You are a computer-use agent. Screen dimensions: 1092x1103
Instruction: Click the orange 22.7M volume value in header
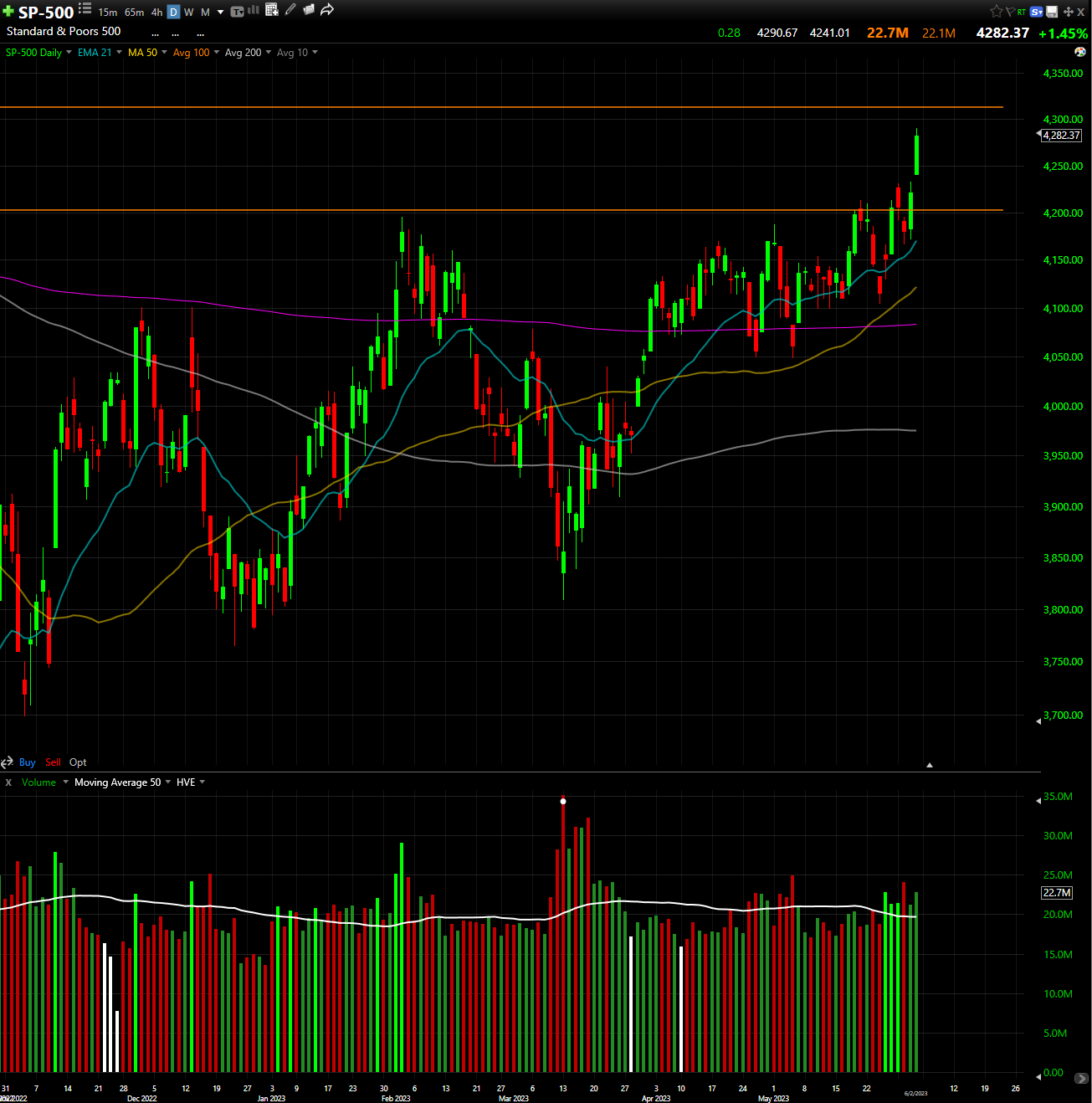click(x=888, y=33)
